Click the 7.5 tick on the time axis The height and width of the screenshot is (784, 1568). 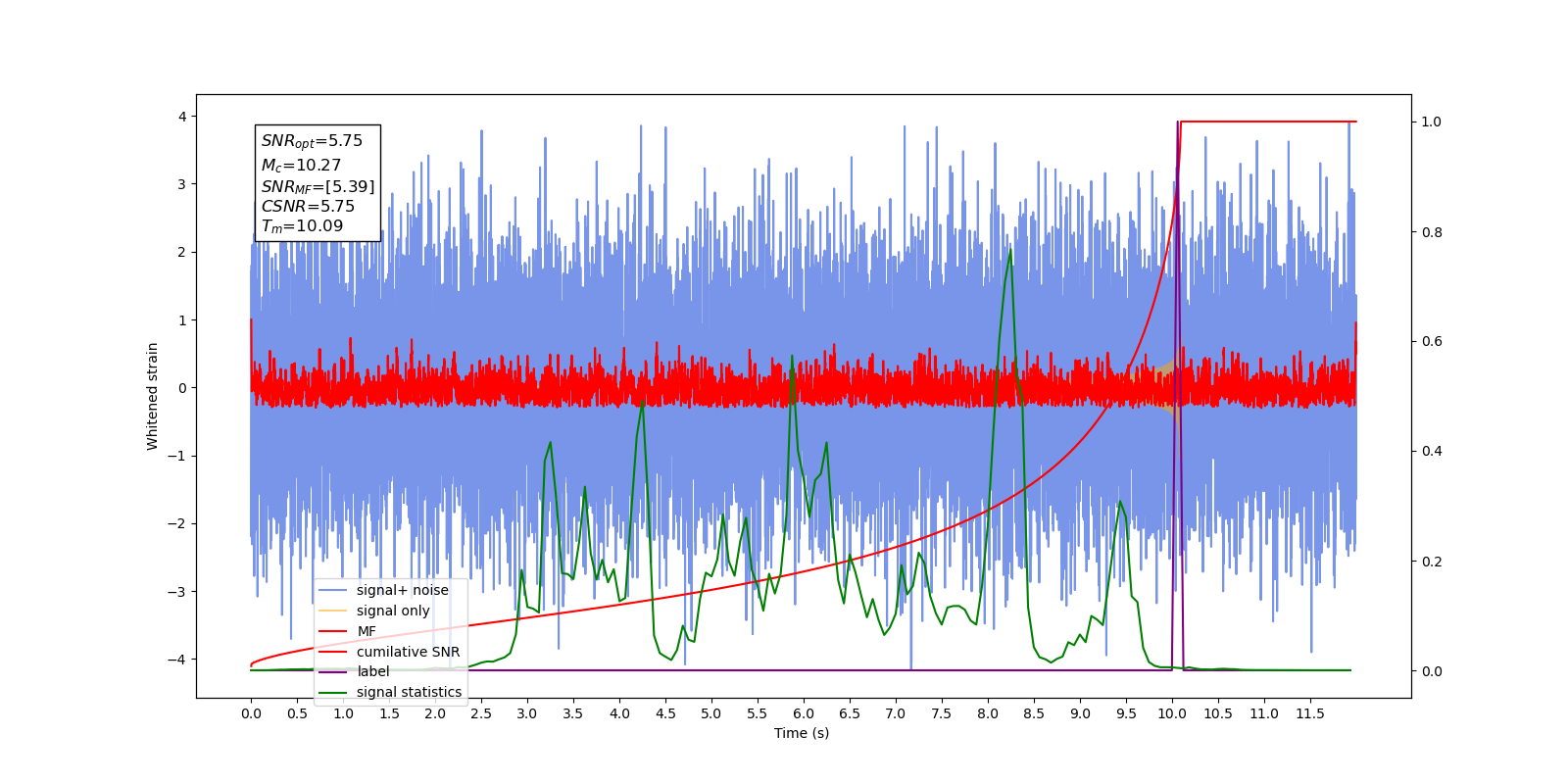point(942,713)
